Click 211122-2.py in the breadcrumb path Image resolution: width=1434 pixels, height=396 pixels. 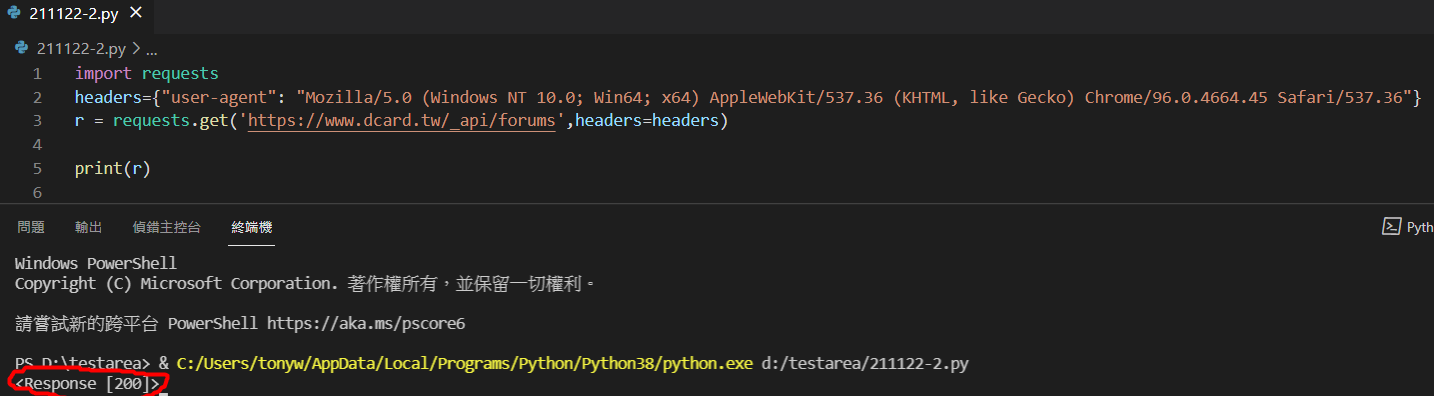pyautogui.click(x=80, y=48)
